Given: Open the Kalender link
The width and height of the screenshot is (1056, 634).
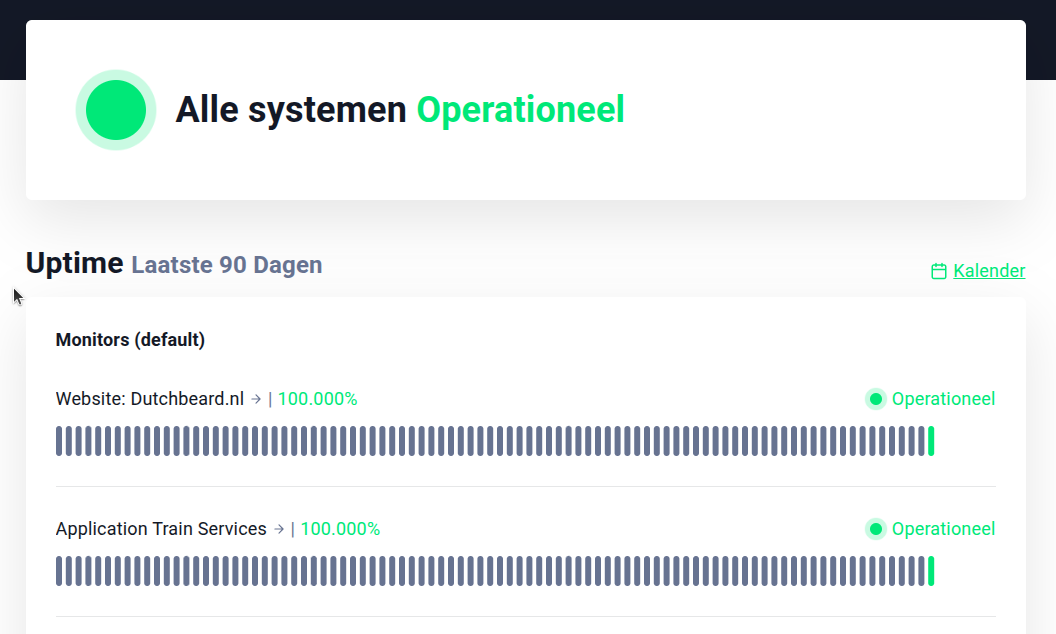Looking at the screenshot, I should tap(989, 271).
